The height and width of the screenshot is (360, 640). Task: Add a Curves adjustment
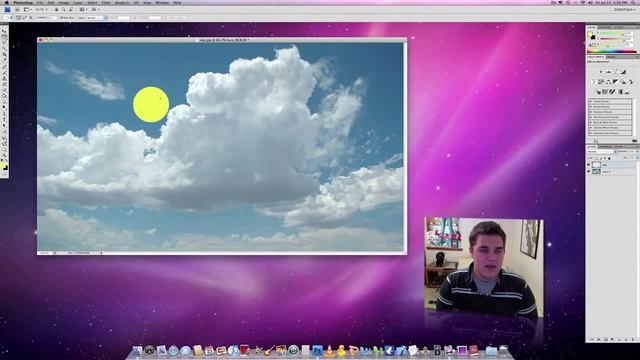coord(616,71)
